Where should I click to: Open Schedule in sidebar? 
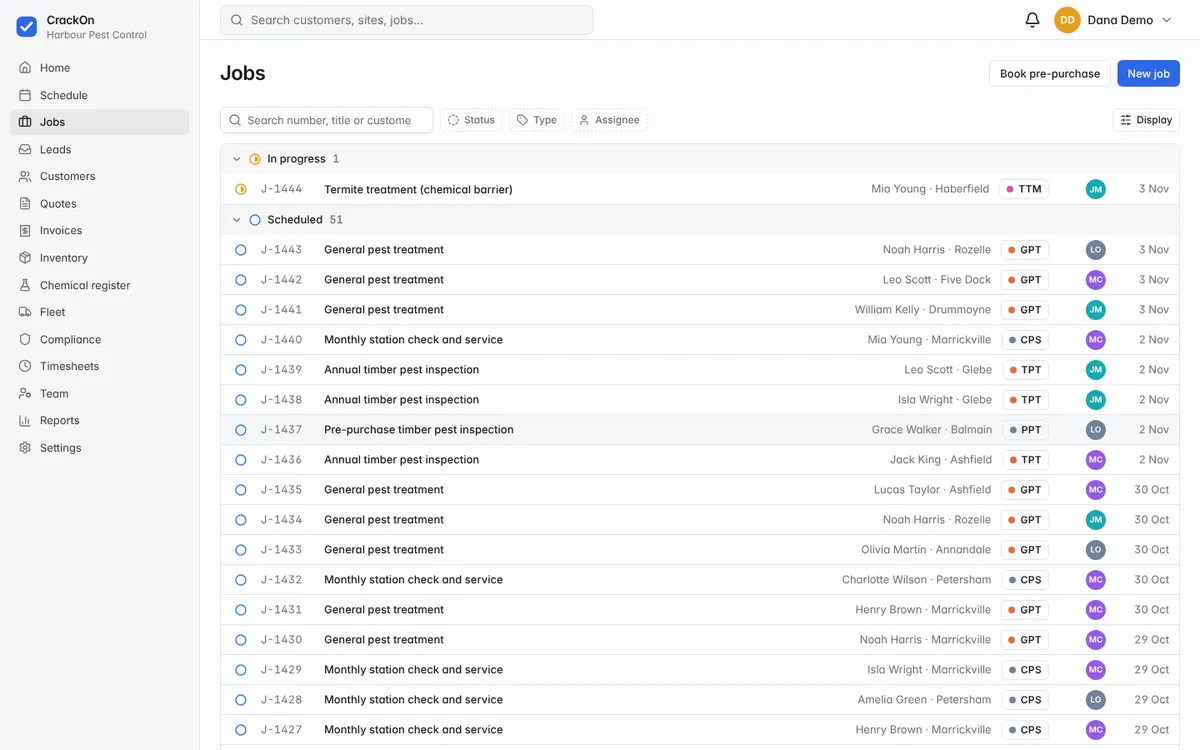100,95
